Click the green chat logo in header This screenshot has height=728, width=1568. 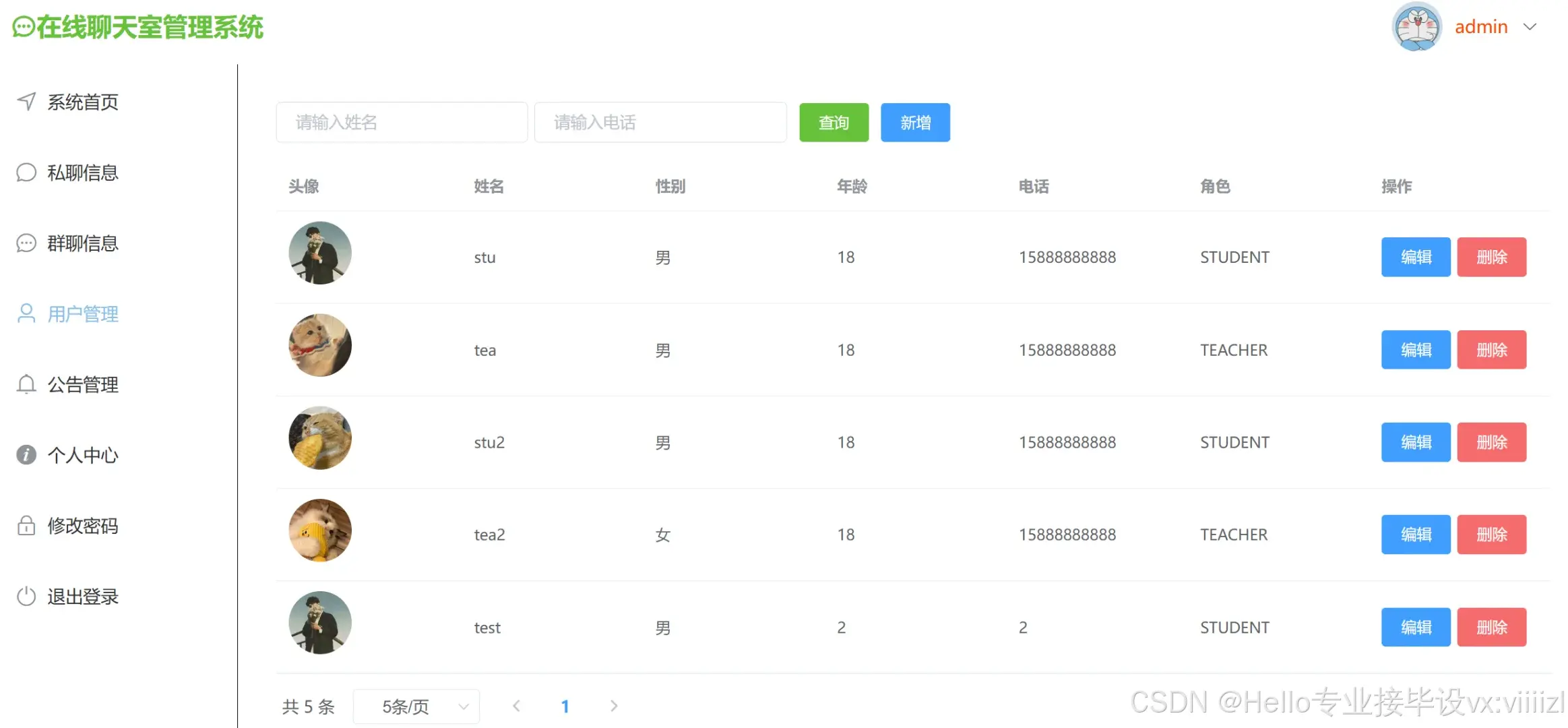(x=23, y=28)
